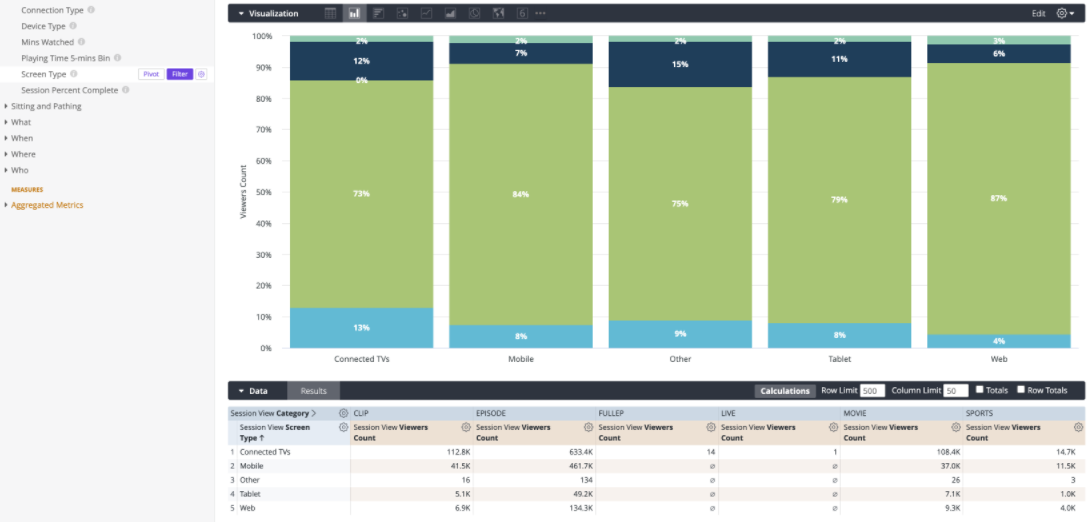Select the single value visualization icon
This screenshot has height=522, width=1092.
pos(522,13)
